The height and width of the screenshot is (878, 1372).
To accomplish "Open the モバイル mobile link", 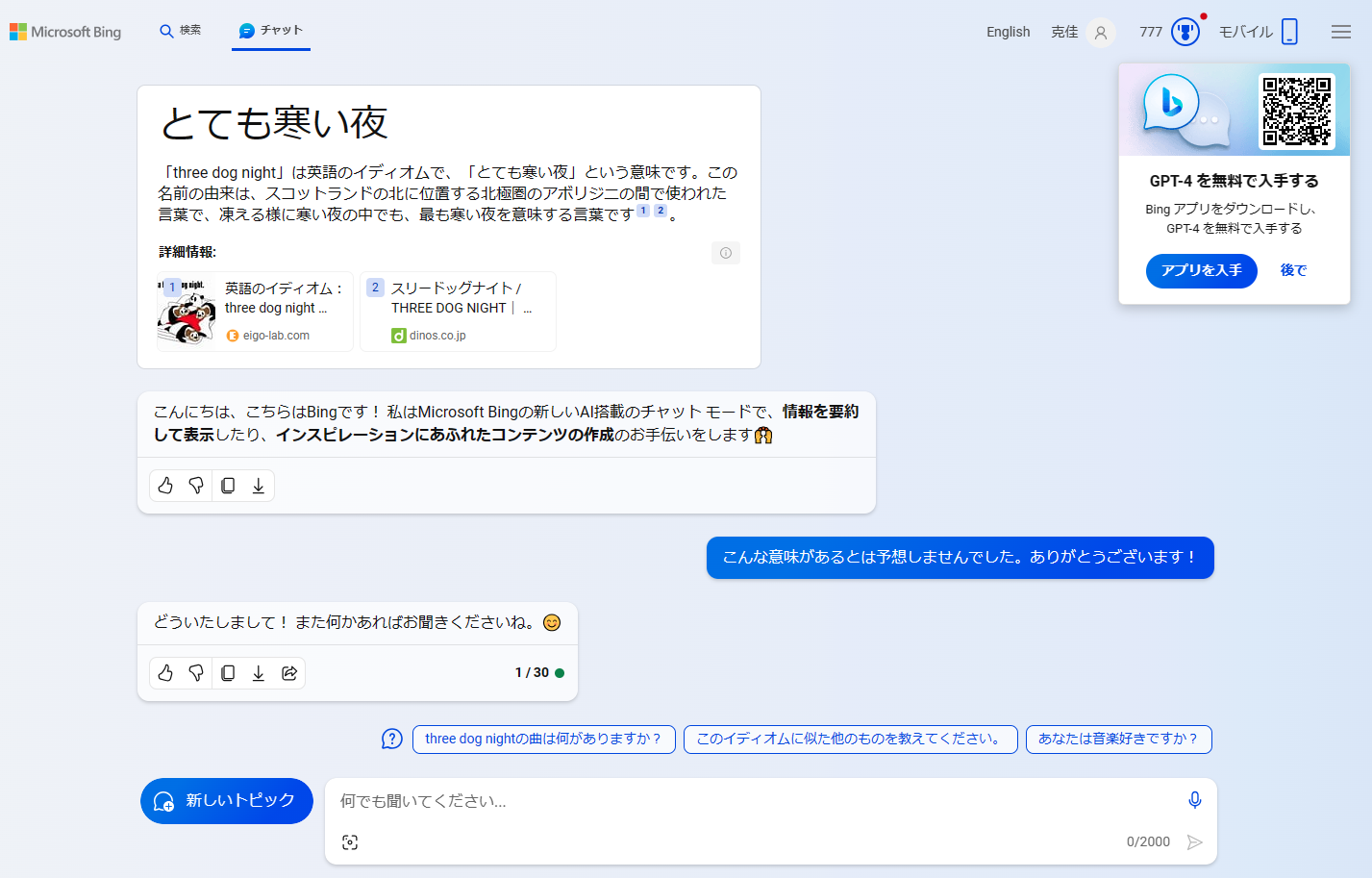I will pos(1246,32).
